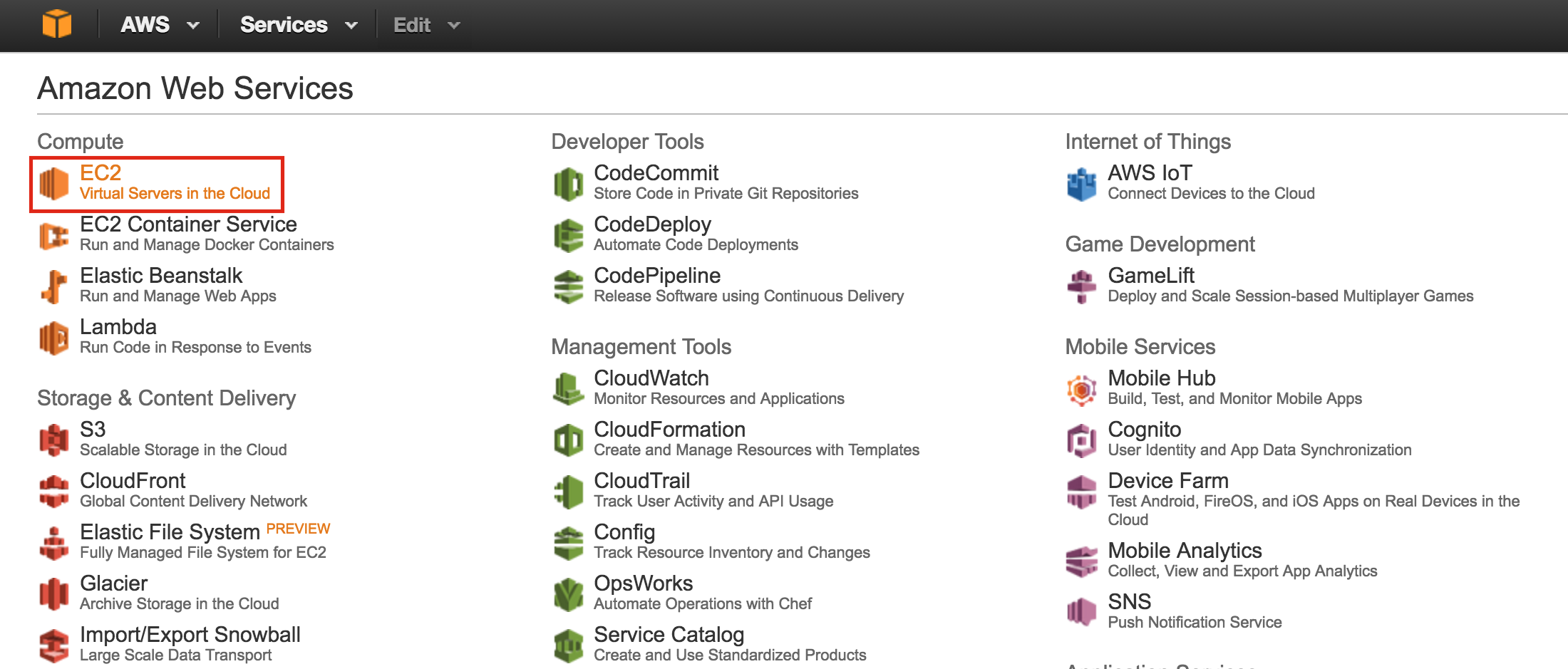Click the OpsWorks icon
Viewport: 1568px width, 669px height.
click(569, 594)
